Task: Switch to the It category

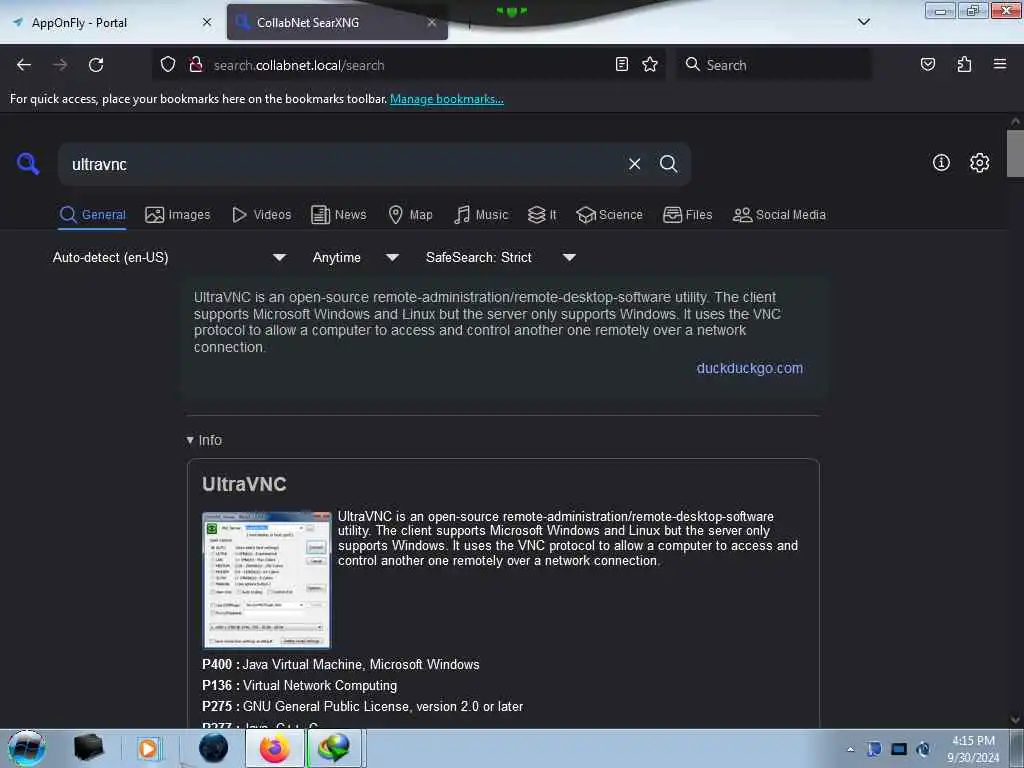Action: tap(542, 215)
